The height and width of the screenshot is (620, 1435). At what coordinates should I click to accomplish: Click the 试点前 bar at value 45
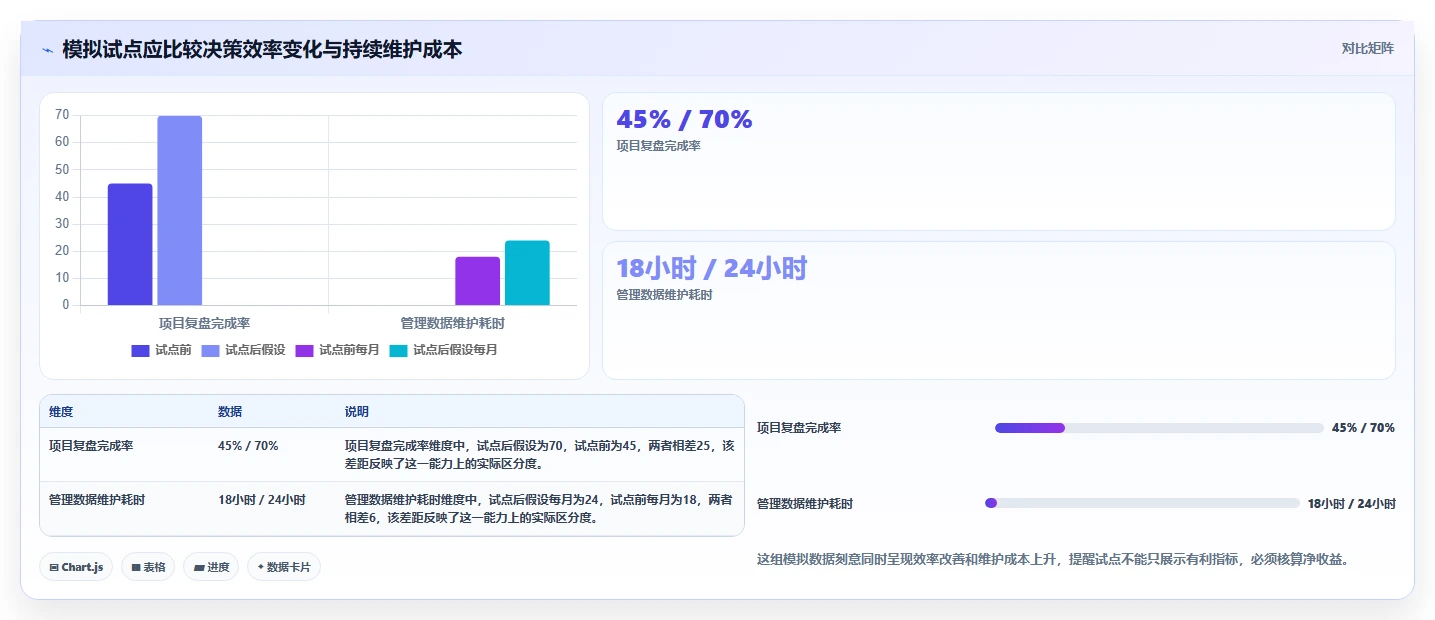point(130,244)
